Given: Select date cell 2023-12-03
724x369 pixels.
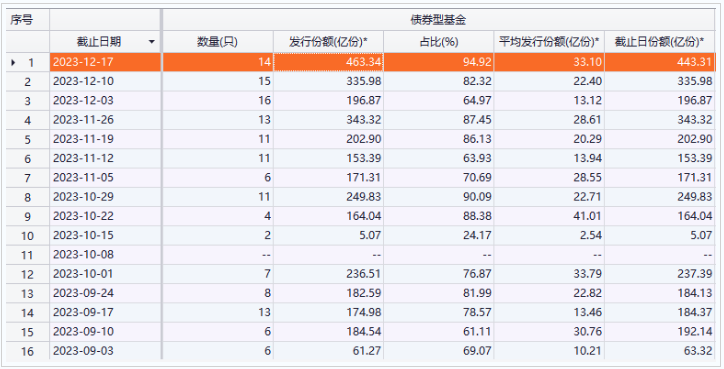Looking at the screenshot, I should [x=105, y=101].
